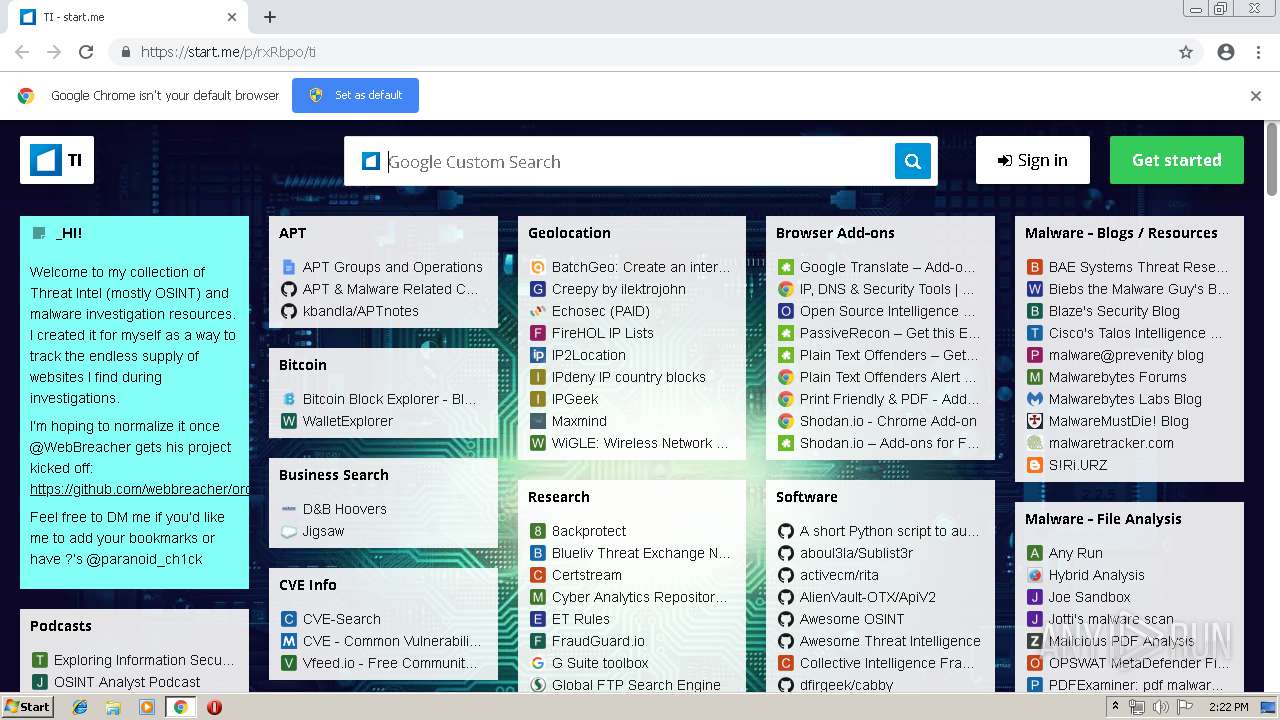Open the Echosec (PAID) link
The image size is (1280, 720).
(x=600, y=311)
